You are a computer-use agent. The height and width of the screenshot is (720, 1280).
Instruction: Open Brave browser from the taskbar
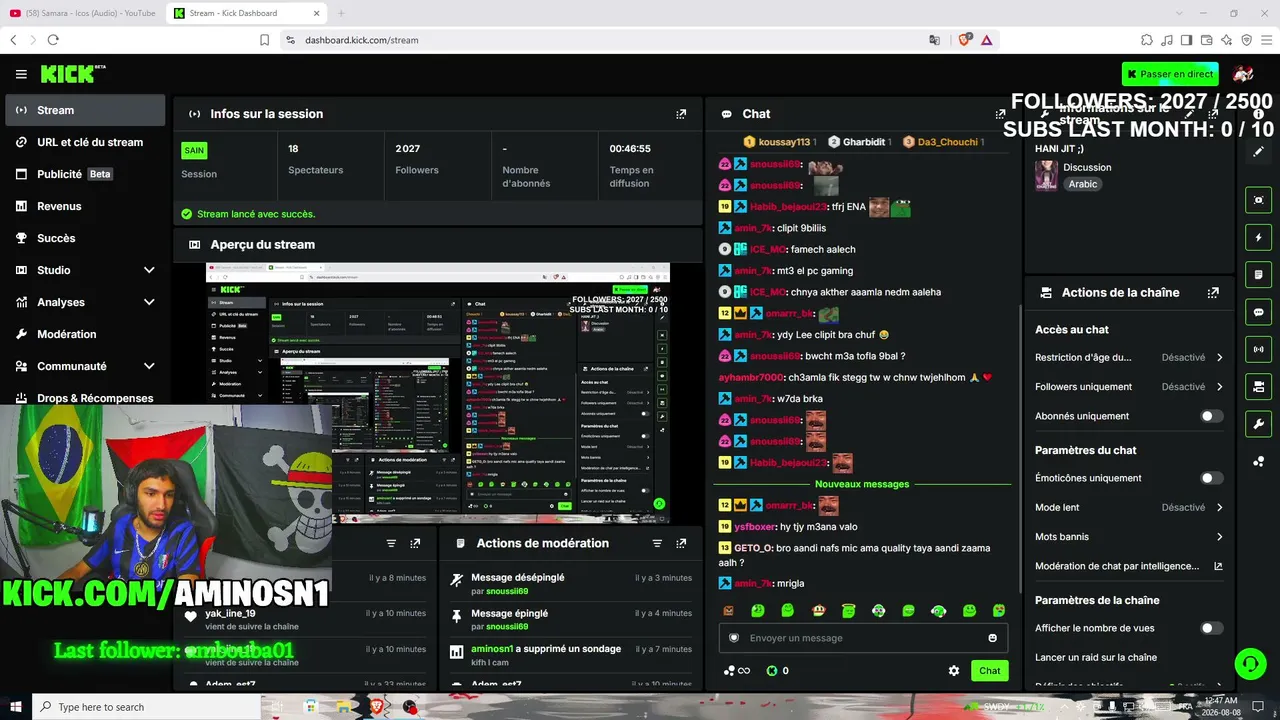(x=378, y=707)
